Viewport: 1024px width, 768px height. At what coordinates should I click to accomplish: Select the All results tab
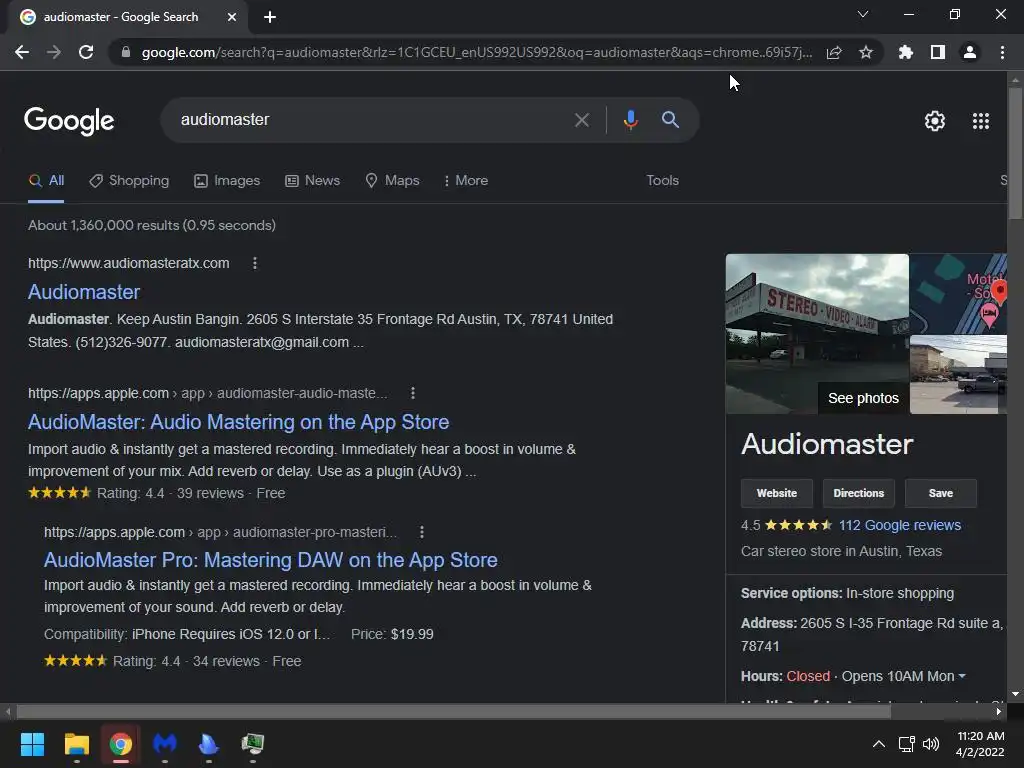[46, 180]
